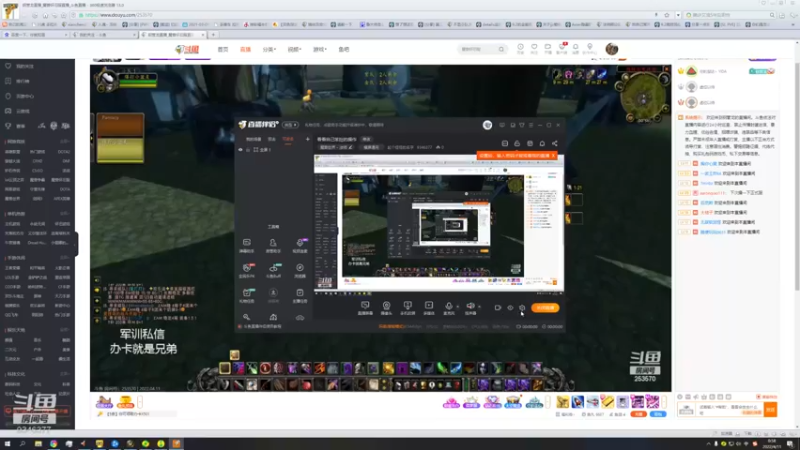Select the active orange tab in streaming app
The height and width of the screenshot is (450, 800).
(x=288, y=139)
